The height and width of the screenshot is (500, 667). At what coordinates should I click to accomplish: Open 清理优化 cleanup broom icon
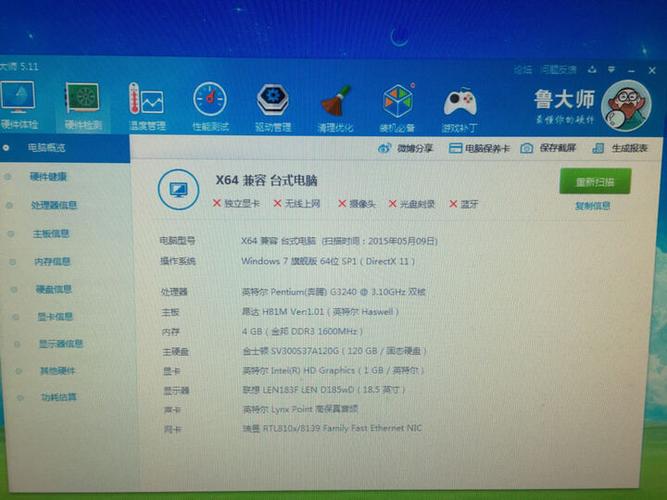(336, 101)
